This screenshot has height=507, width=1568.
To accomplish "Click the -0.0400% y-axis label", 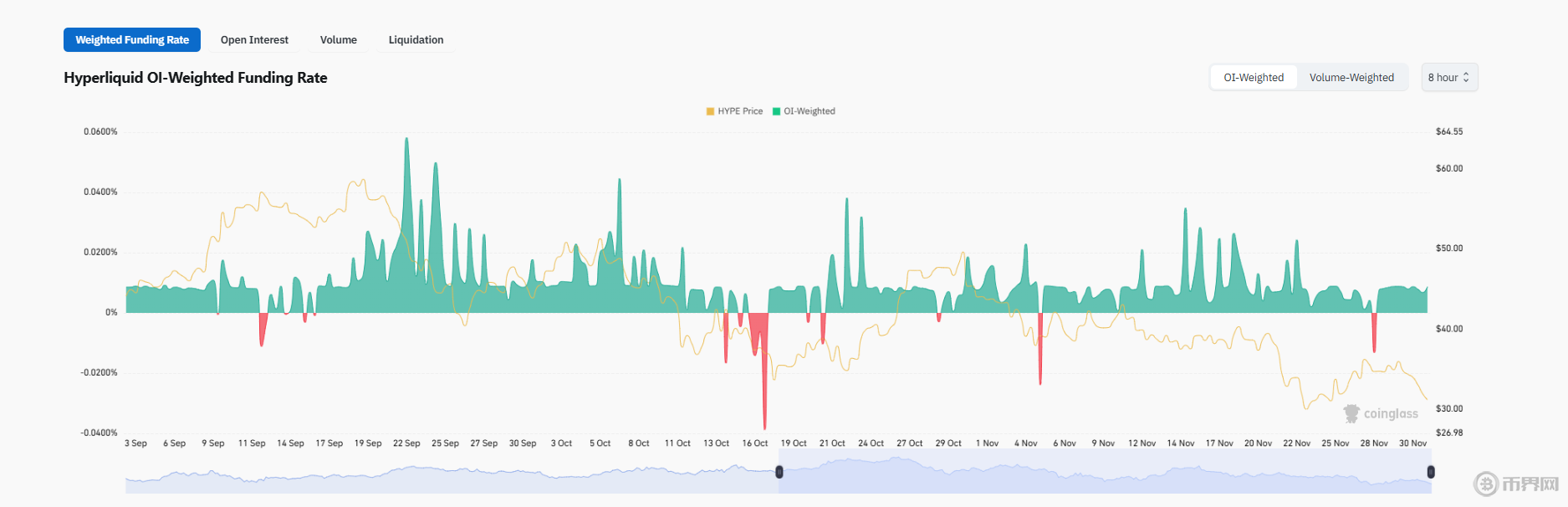I will 99,433.
